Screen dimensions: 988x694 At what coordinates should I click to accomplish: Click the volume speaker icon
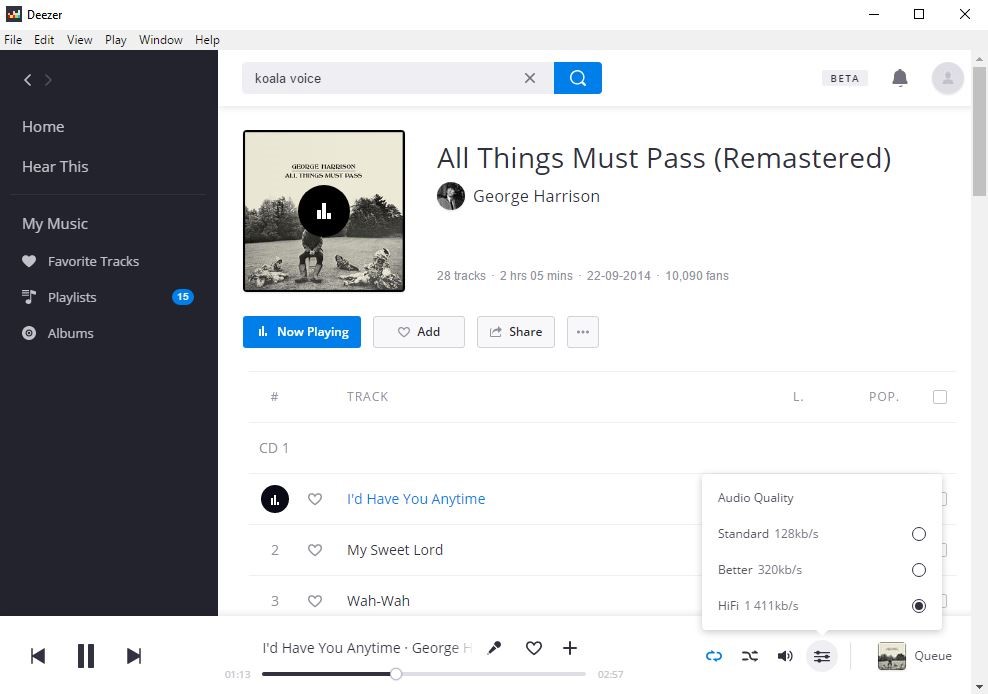coord(785,656)
